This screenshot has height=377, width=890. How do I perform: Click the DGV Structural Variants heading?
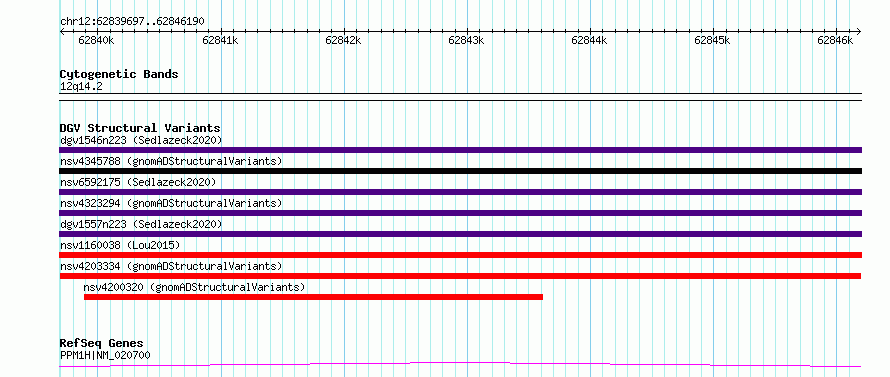tap(140, 128)
